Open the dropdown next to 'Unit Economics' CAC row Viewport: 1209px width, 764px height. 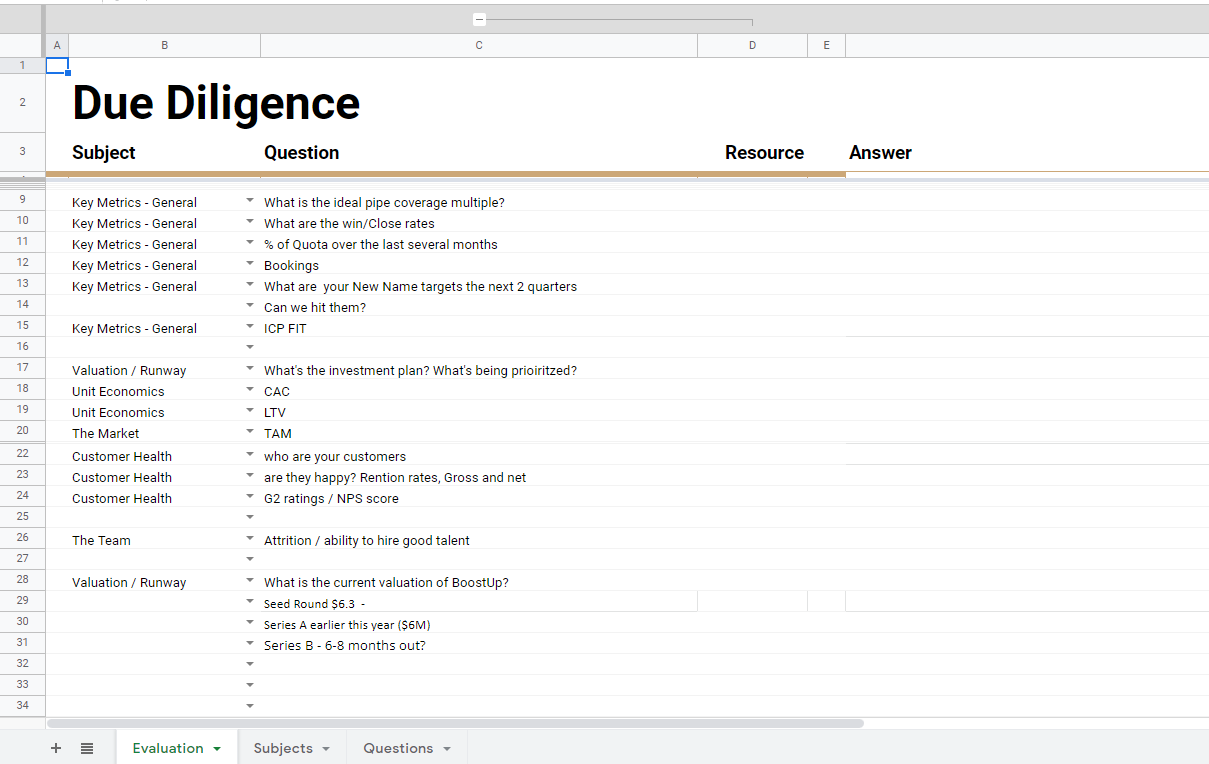pyautogui.click(x=249, y=391)
